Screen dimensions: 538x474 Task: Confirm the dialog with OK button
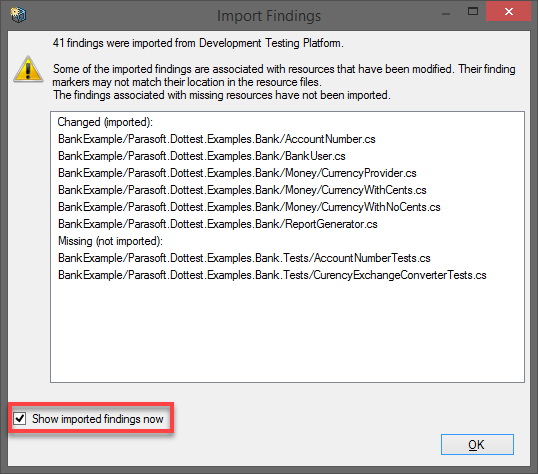477,444
